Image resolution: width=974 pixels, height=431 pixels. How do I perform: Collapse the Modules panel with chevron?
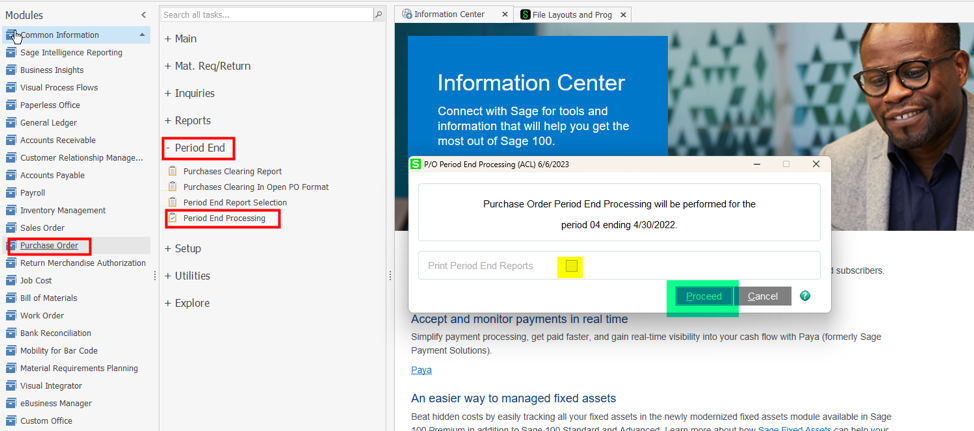[143, 14]
